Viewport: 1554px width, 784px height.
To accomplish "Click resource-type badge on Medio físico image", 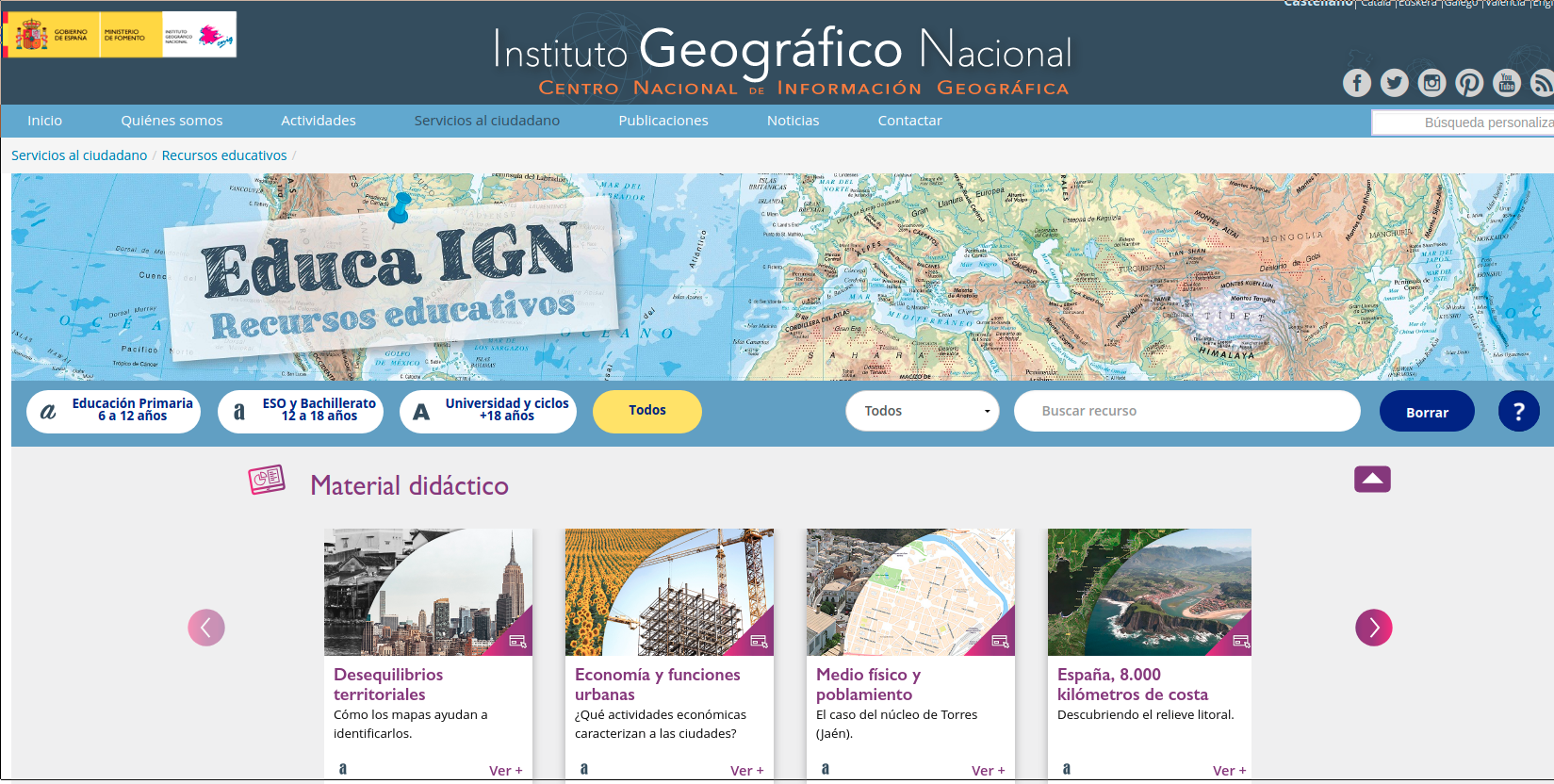I will pyautogui.click(x=1000, y=641).
